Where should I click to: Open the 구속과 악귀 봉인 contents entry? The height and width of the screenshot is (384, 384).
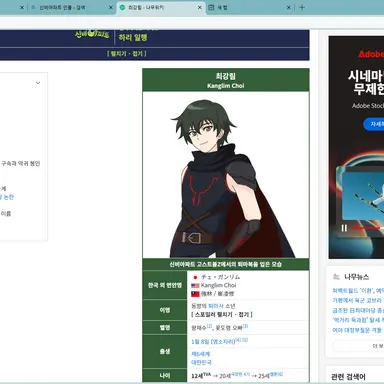(x=21, y=163)
